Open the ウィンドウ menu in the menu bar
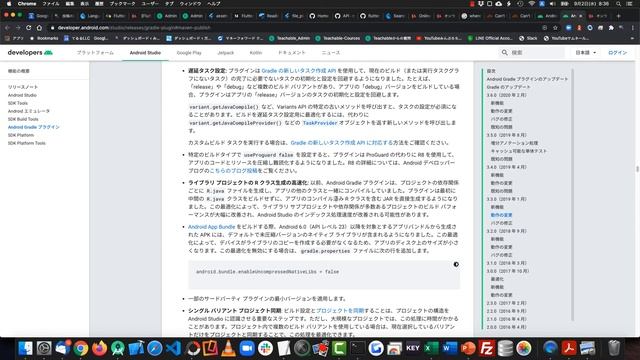 [190, 4]
